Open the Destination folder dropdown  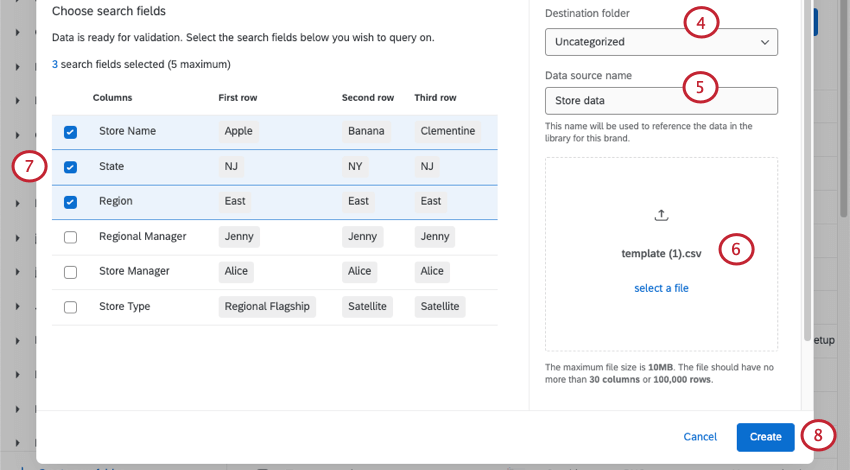click(x=661, y=42)
